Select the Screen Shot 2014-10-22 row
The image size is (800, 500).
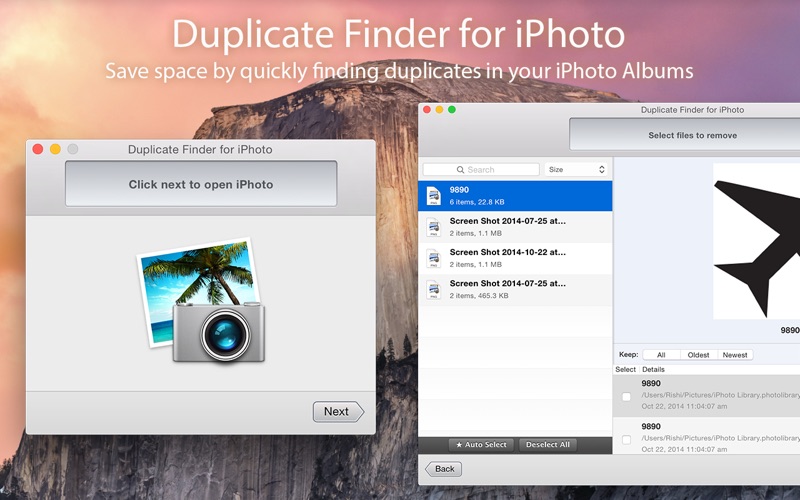[x=515, y=258]
